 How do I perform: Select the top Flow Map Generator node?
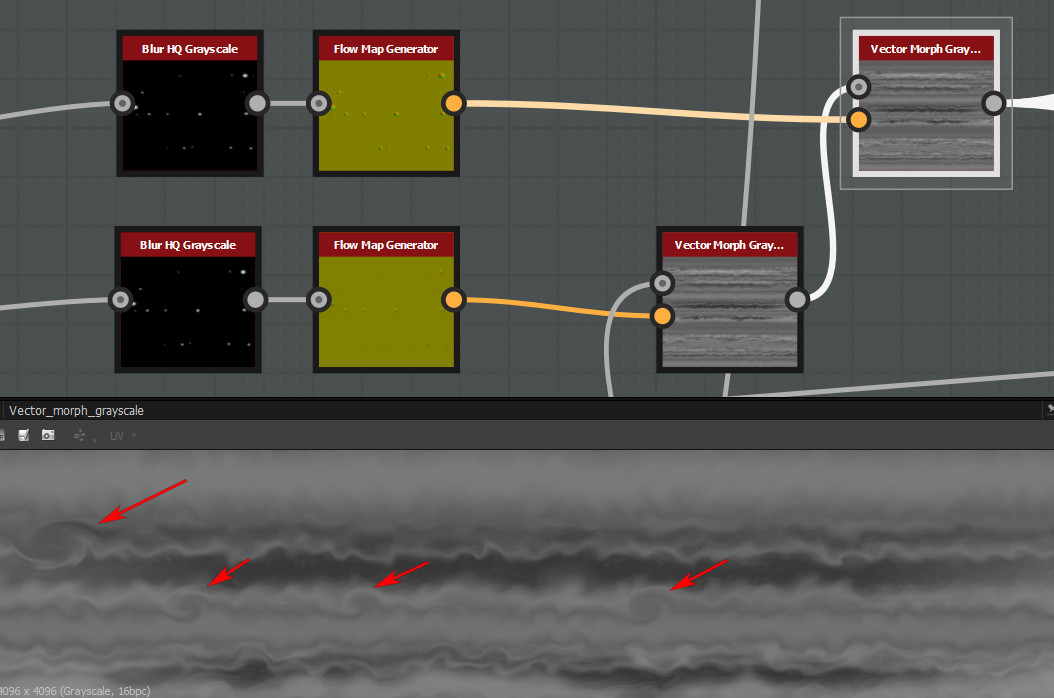tap(386, 104)
